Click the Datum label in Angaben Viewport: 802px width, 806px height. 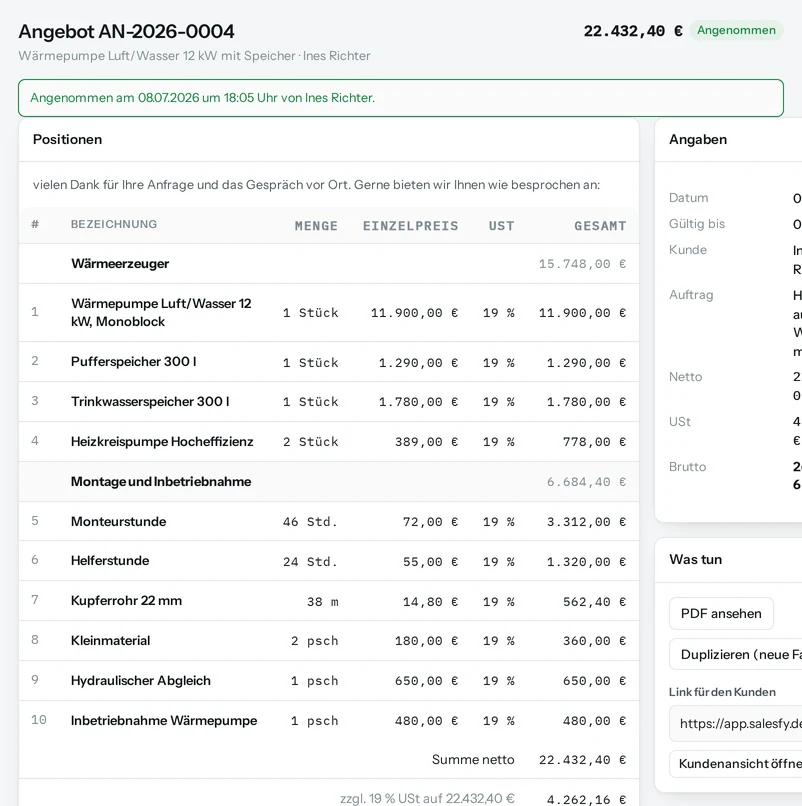[688, 198]
